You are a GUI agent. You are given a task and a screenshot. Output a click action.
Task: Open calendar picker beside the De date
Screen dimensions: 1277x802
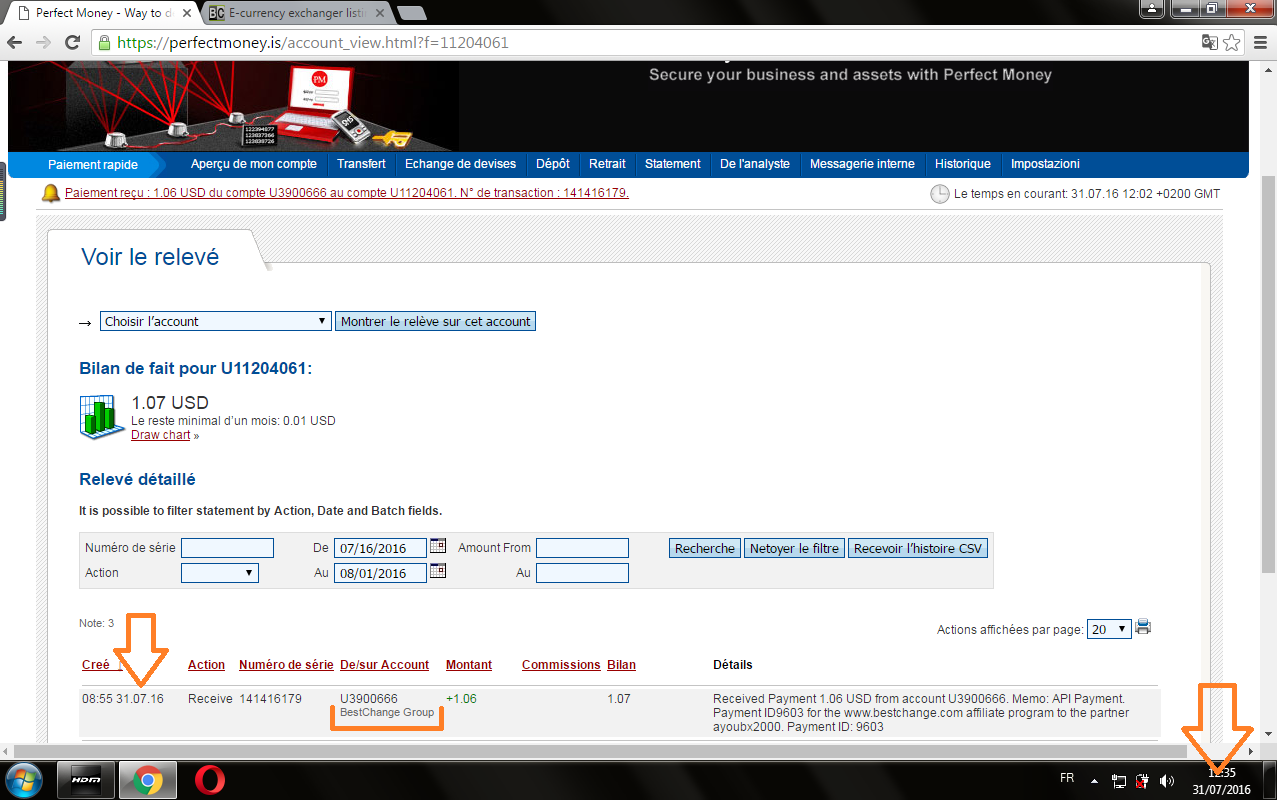point(438,546)
